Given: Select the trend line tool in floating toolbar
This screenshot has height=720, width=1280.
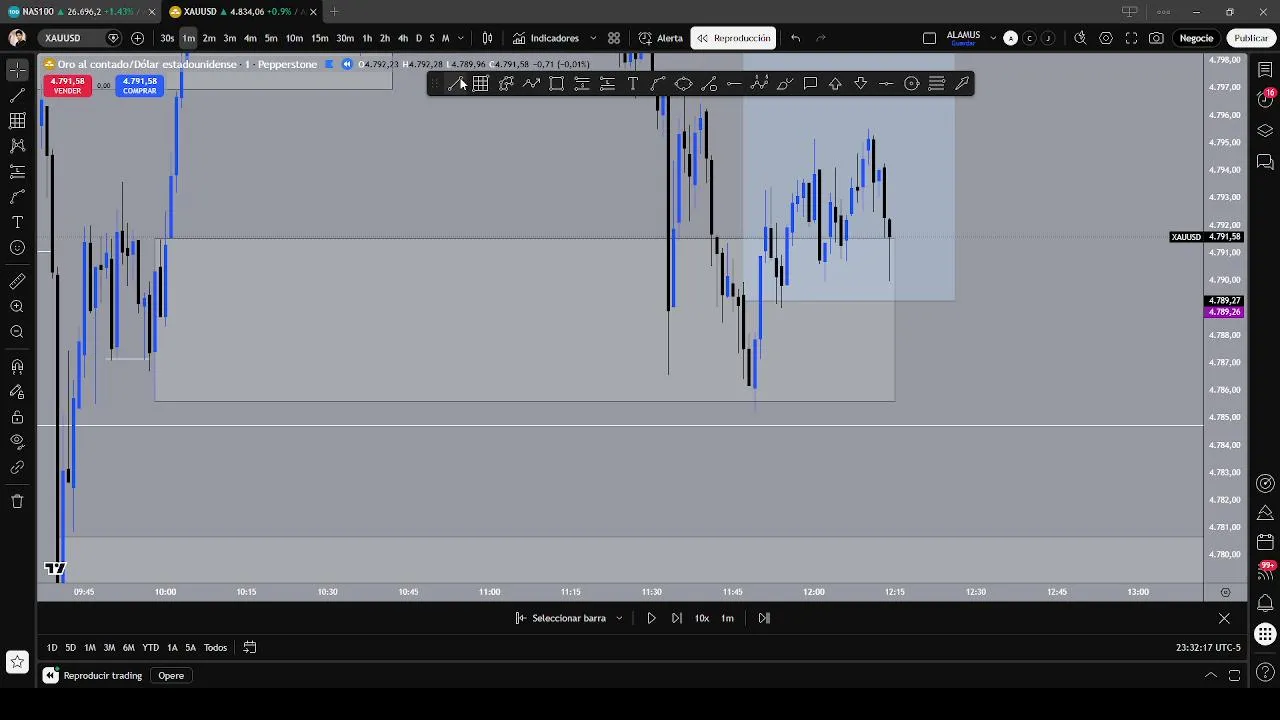Looking at the screenshot, I should [x=455, y=84].
